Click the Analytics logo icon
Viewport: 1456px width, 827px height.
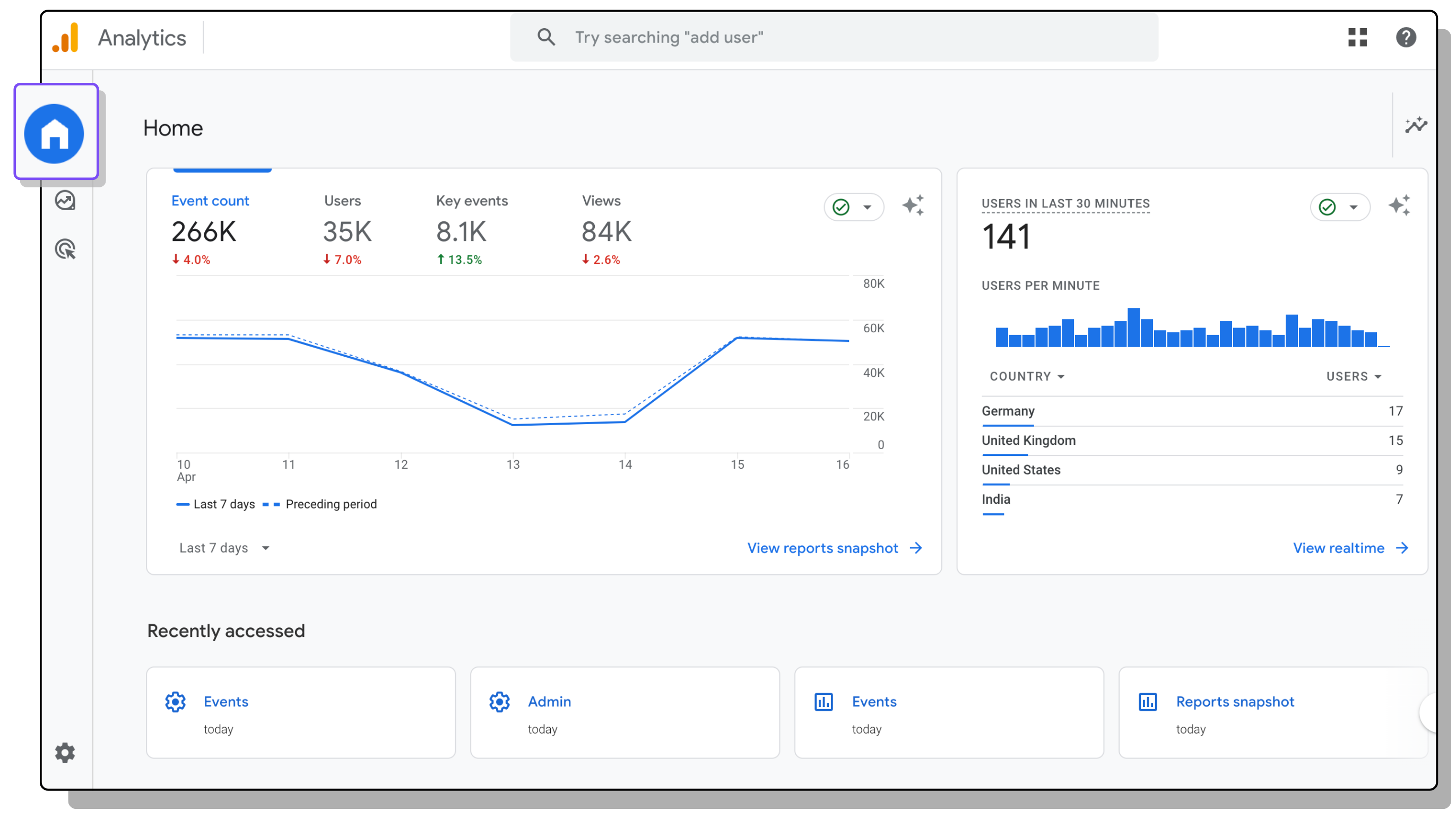[66, 38]
